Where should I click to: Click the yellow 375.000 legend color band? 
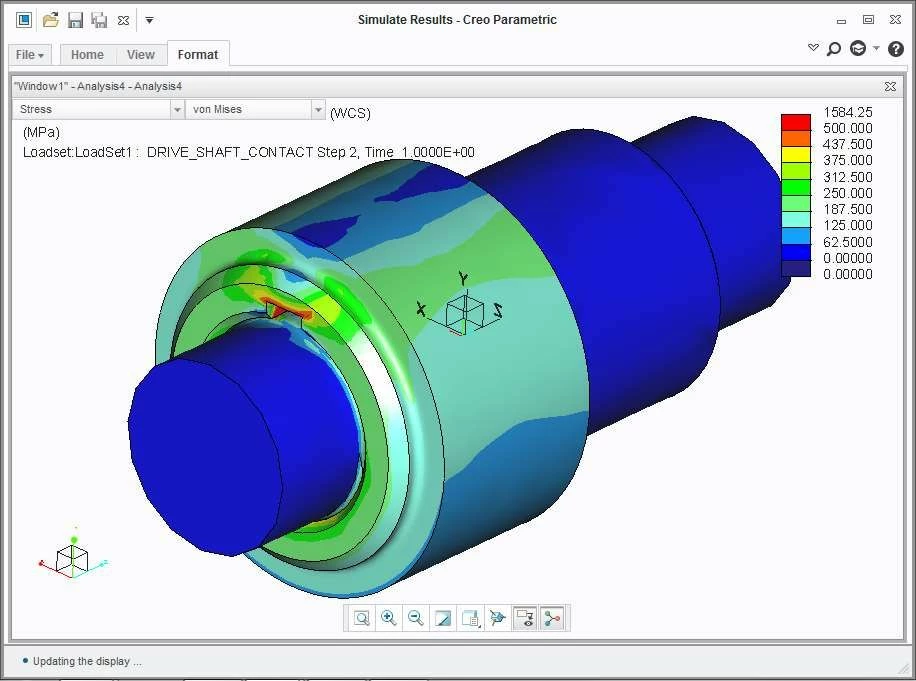pos(796,155)
